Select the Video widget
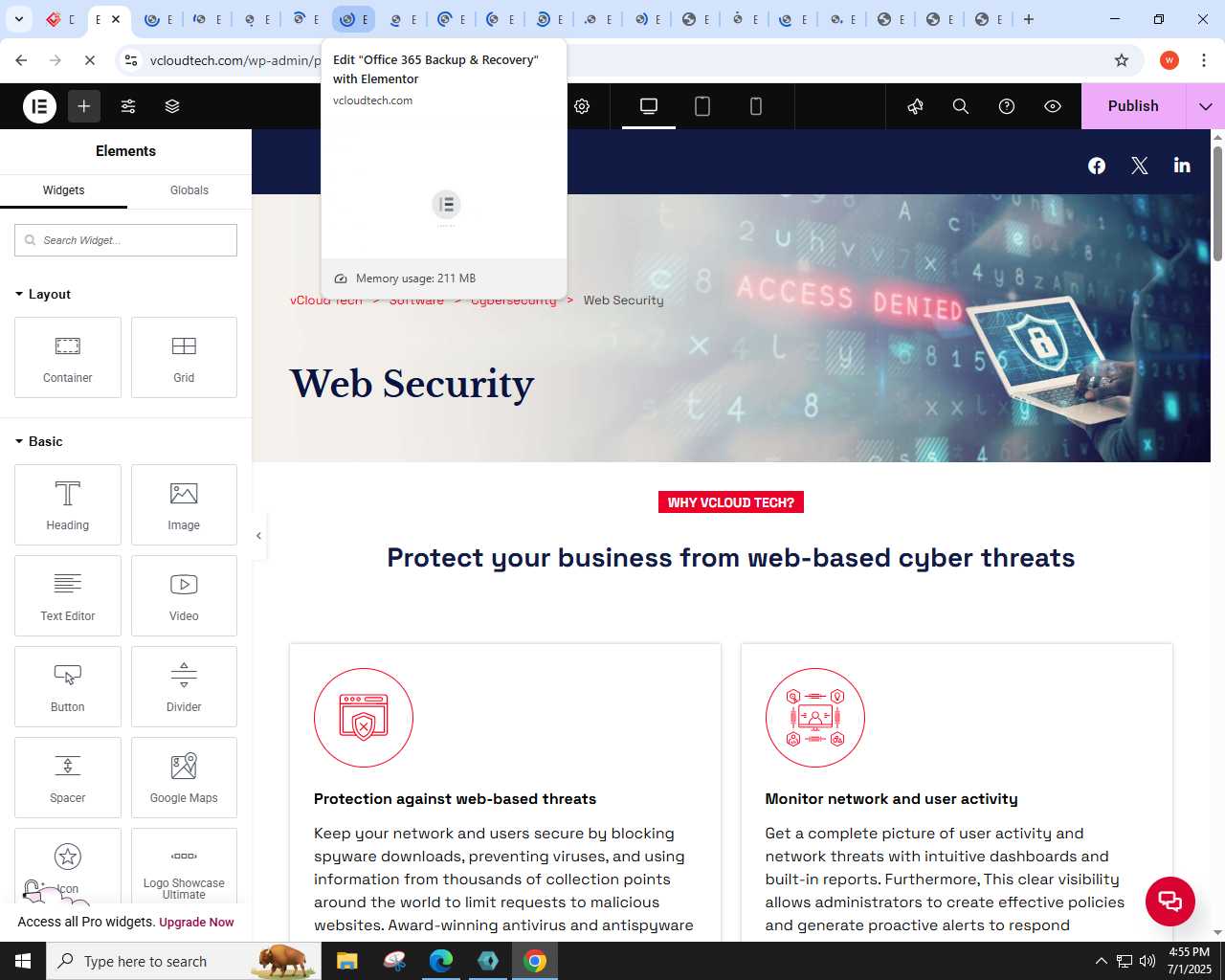Image resolution: width=1225 pixels, height=980 pixels. click(184, 595)
